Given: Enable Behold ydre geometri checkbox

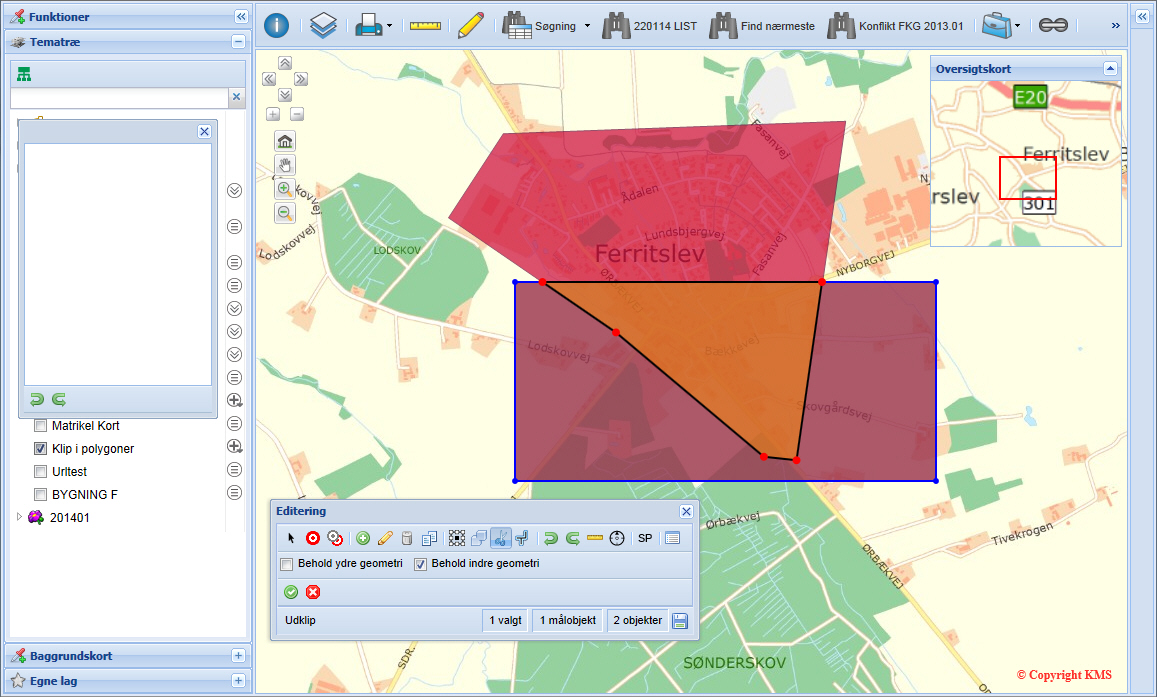Looking at the screenshot, I should (x=286, y=564).
